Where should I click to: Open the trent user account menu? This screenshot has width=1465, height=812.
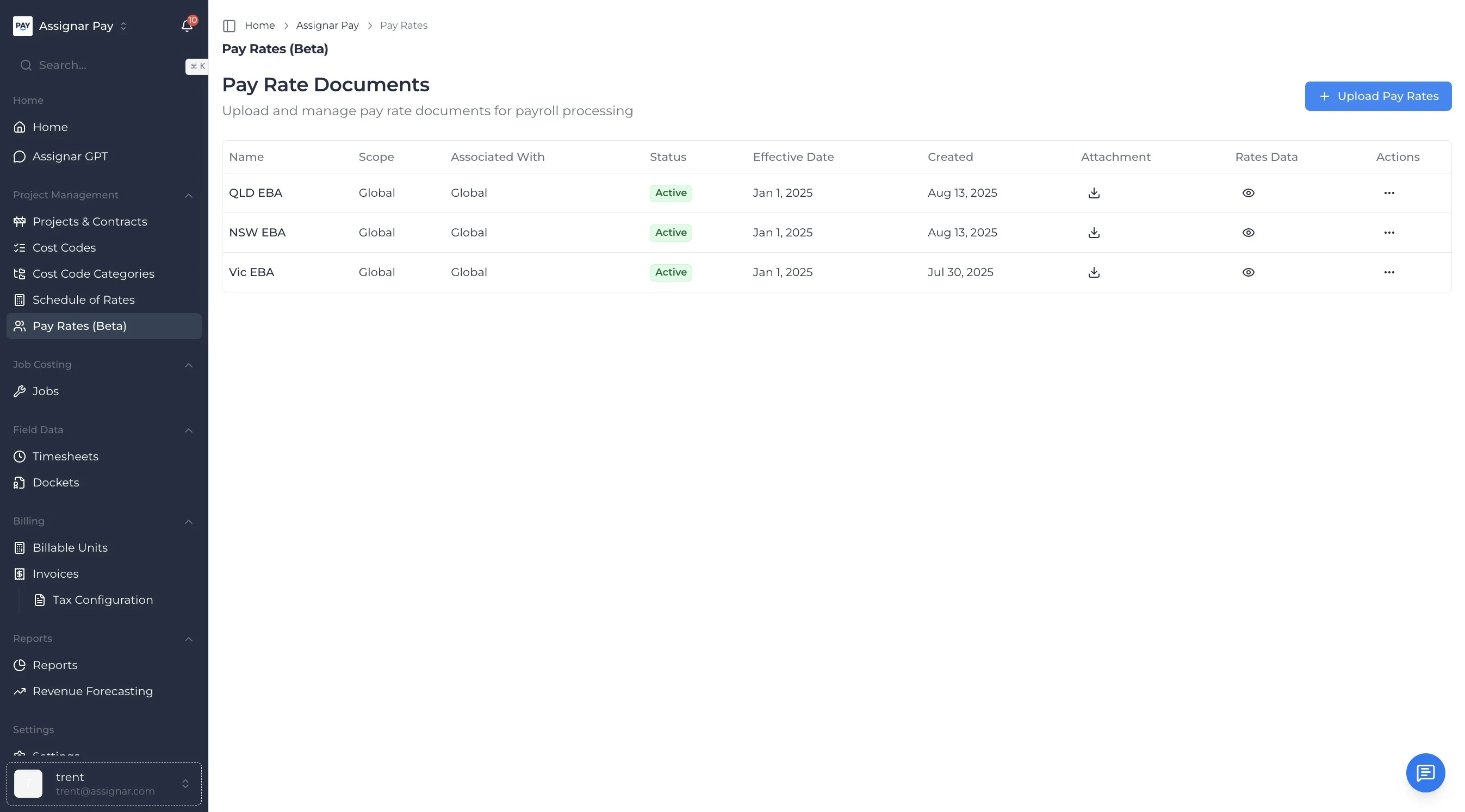(104, 784)
